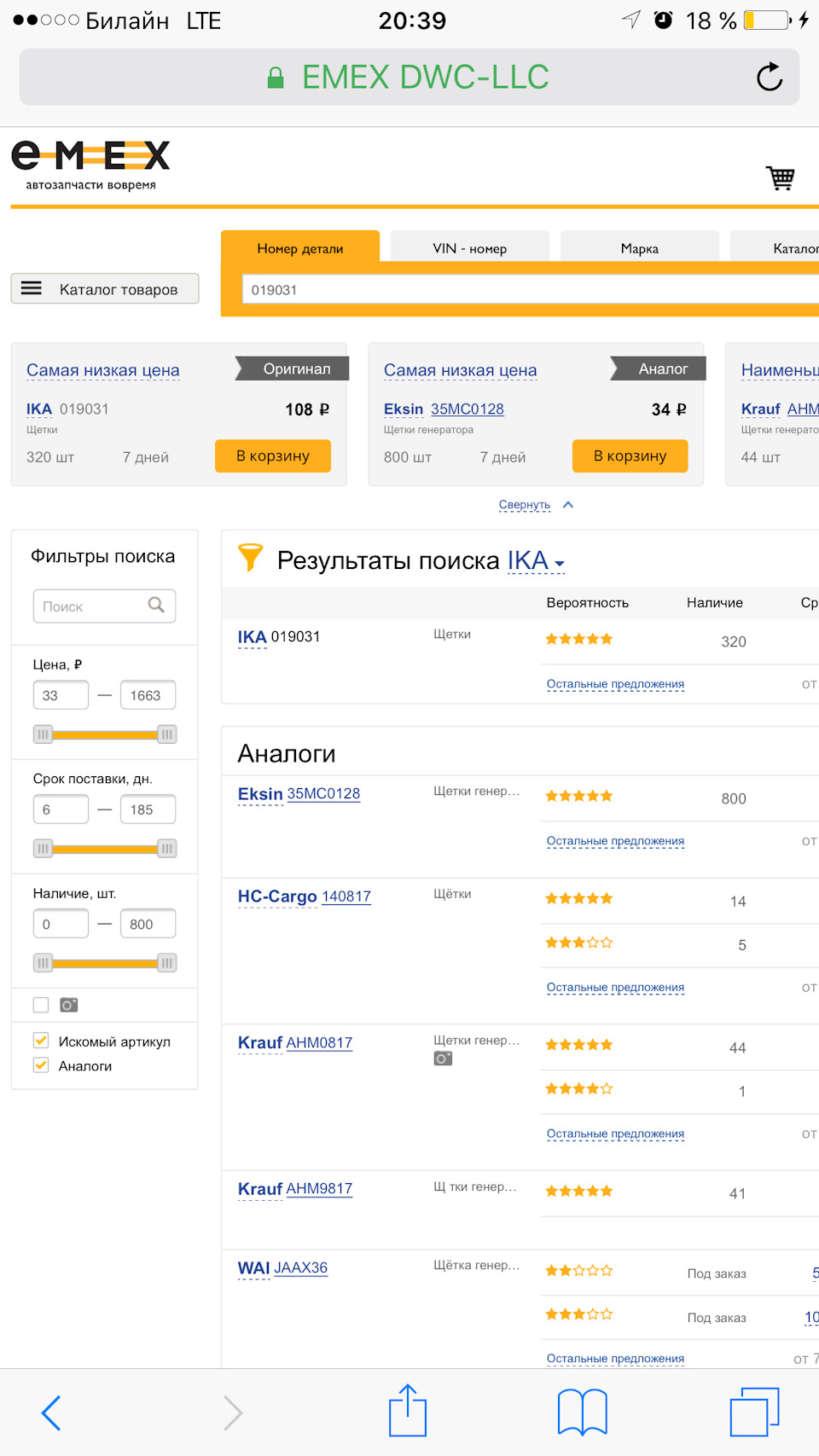This screenshot has height=1456, width=819.
Task: Reload the page in Safari
Action: click(x=770, y=77)
